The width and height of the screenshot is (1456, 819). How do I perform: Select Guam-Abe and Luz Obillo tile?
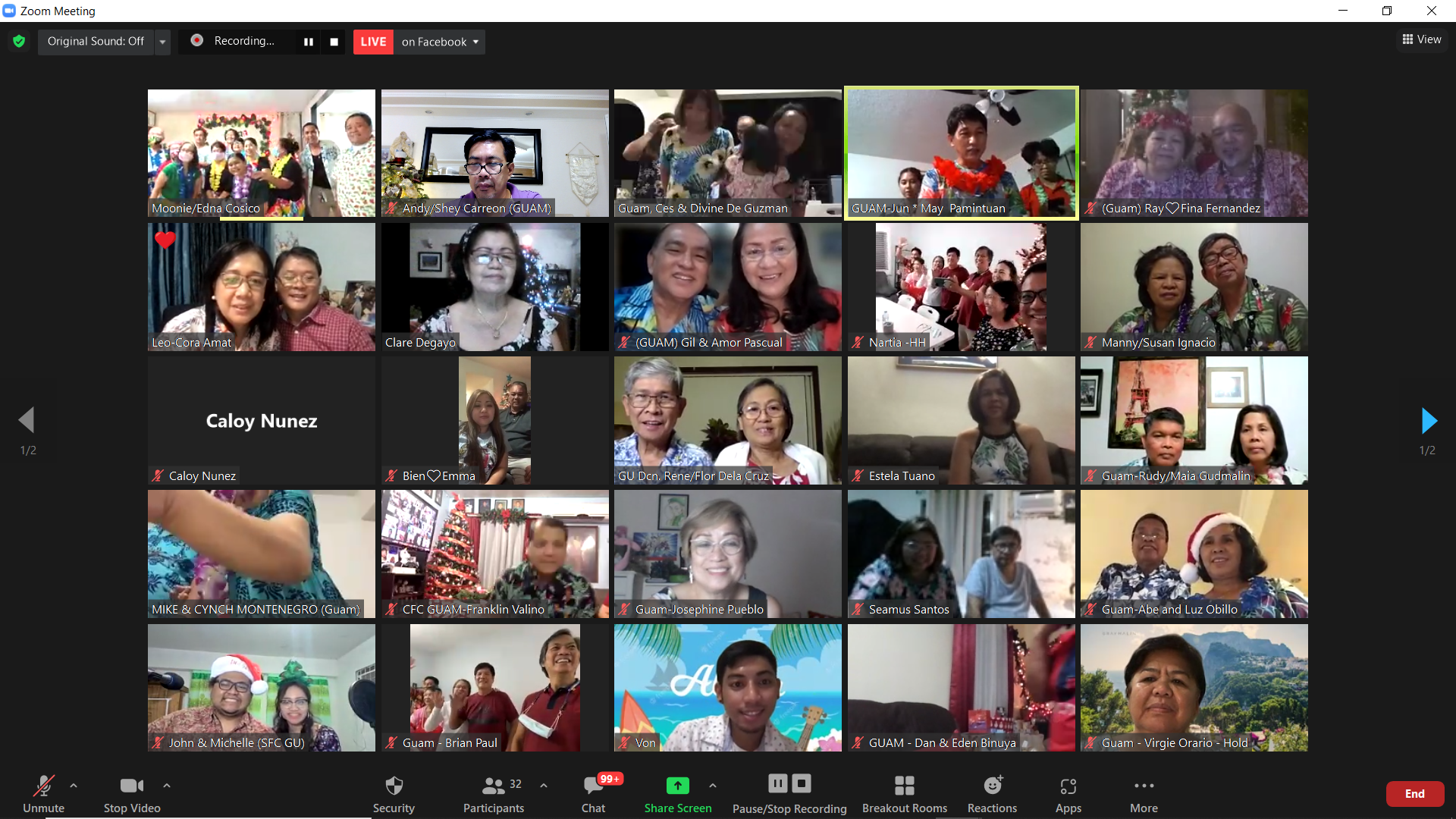[1194, 554]
